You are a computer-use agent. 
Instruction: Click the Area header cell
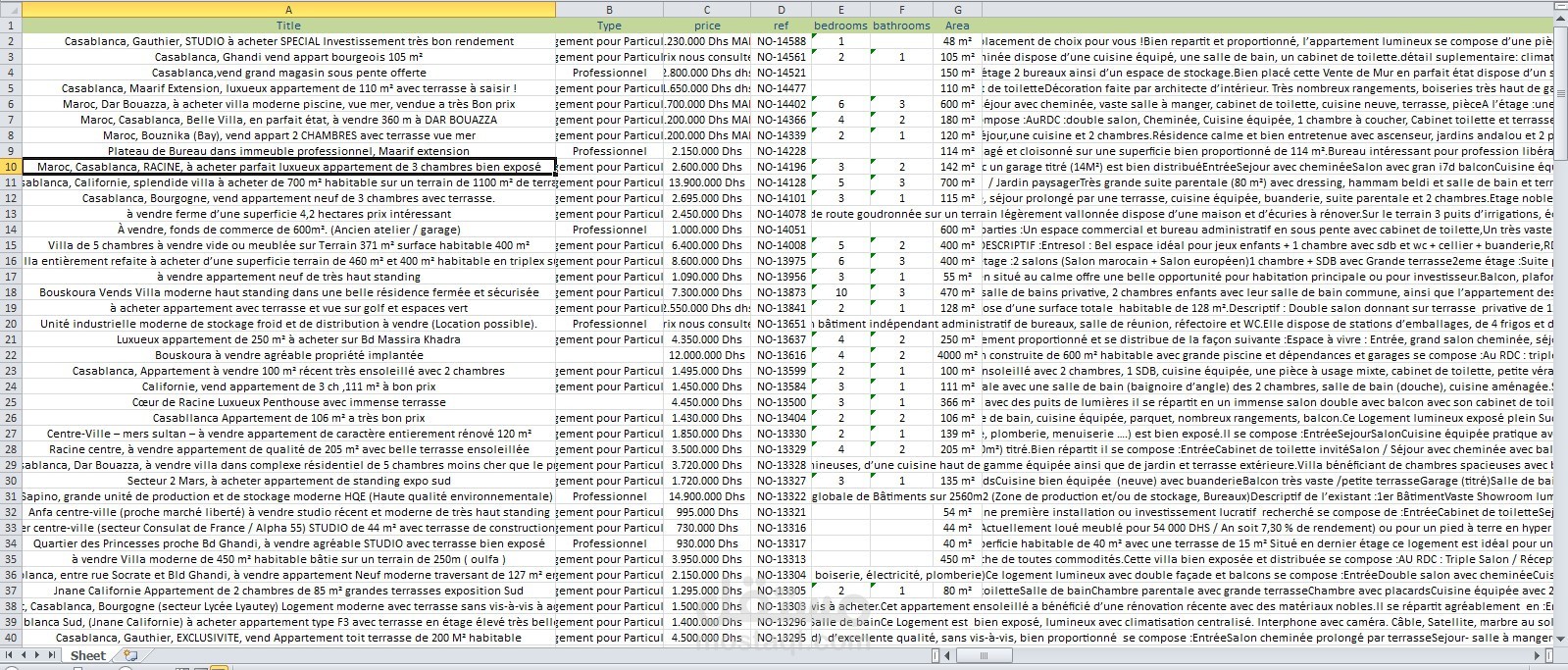[957, 26]
